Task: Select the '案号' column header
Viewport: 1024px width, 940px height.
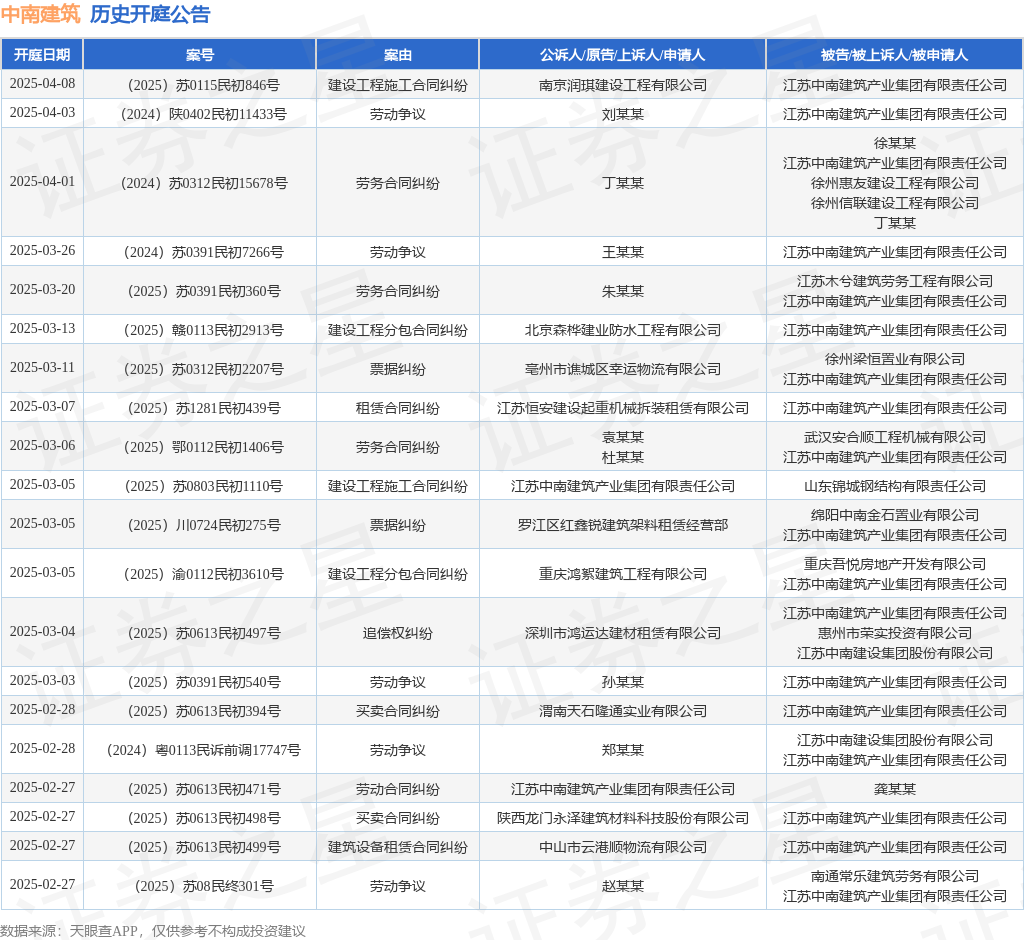Action: point(200,55)
